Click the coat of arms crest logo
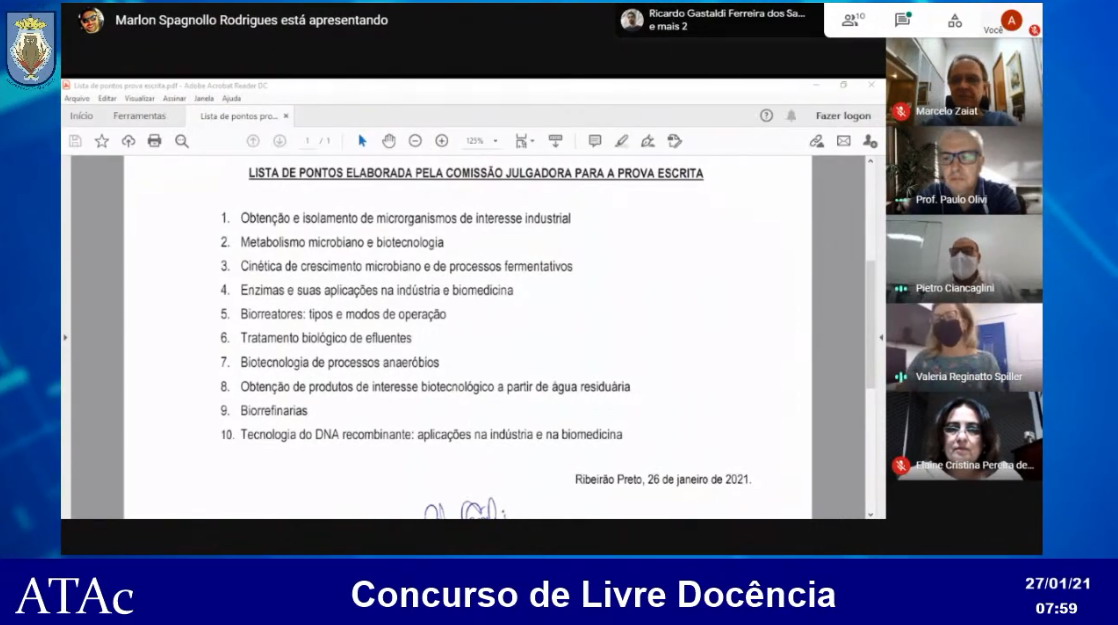Screen dimensions: 1118x625 31,48
